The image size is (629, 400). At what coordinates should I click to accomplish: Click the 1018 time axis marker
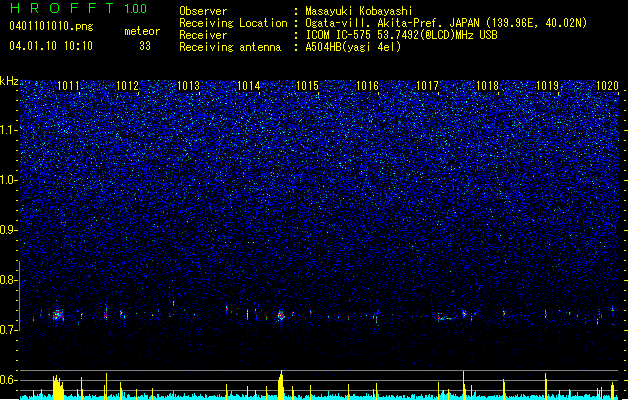[x=487, y=86]
